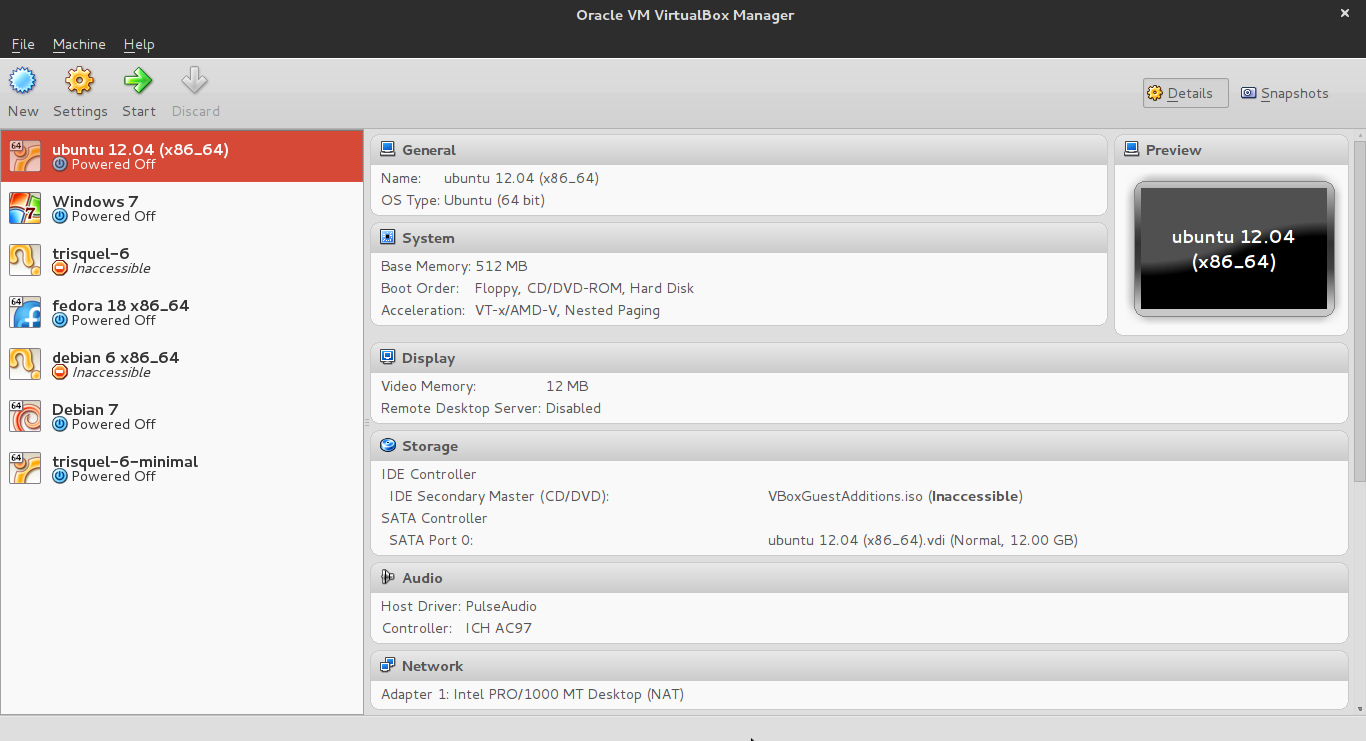Viewport: 1366px width, 741px height.
Task: Click the Storage section disk icon
Action: (x=388, y=446)
